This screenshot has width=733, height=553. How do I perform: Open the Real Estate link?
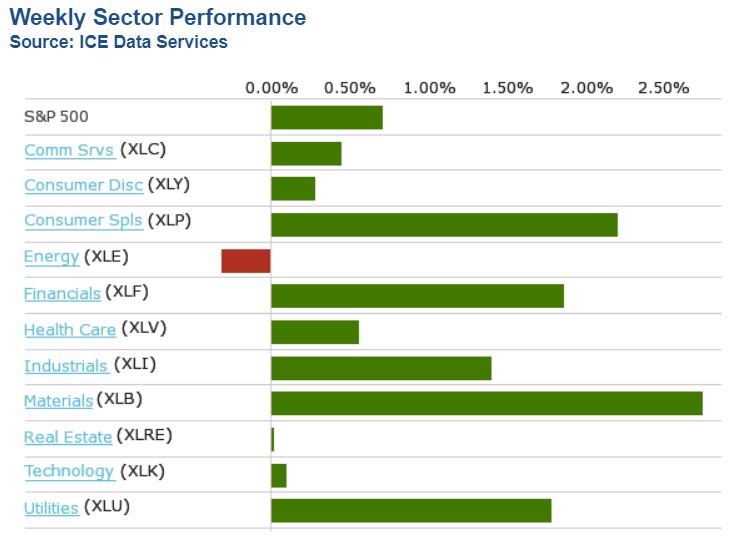[68, 437]
